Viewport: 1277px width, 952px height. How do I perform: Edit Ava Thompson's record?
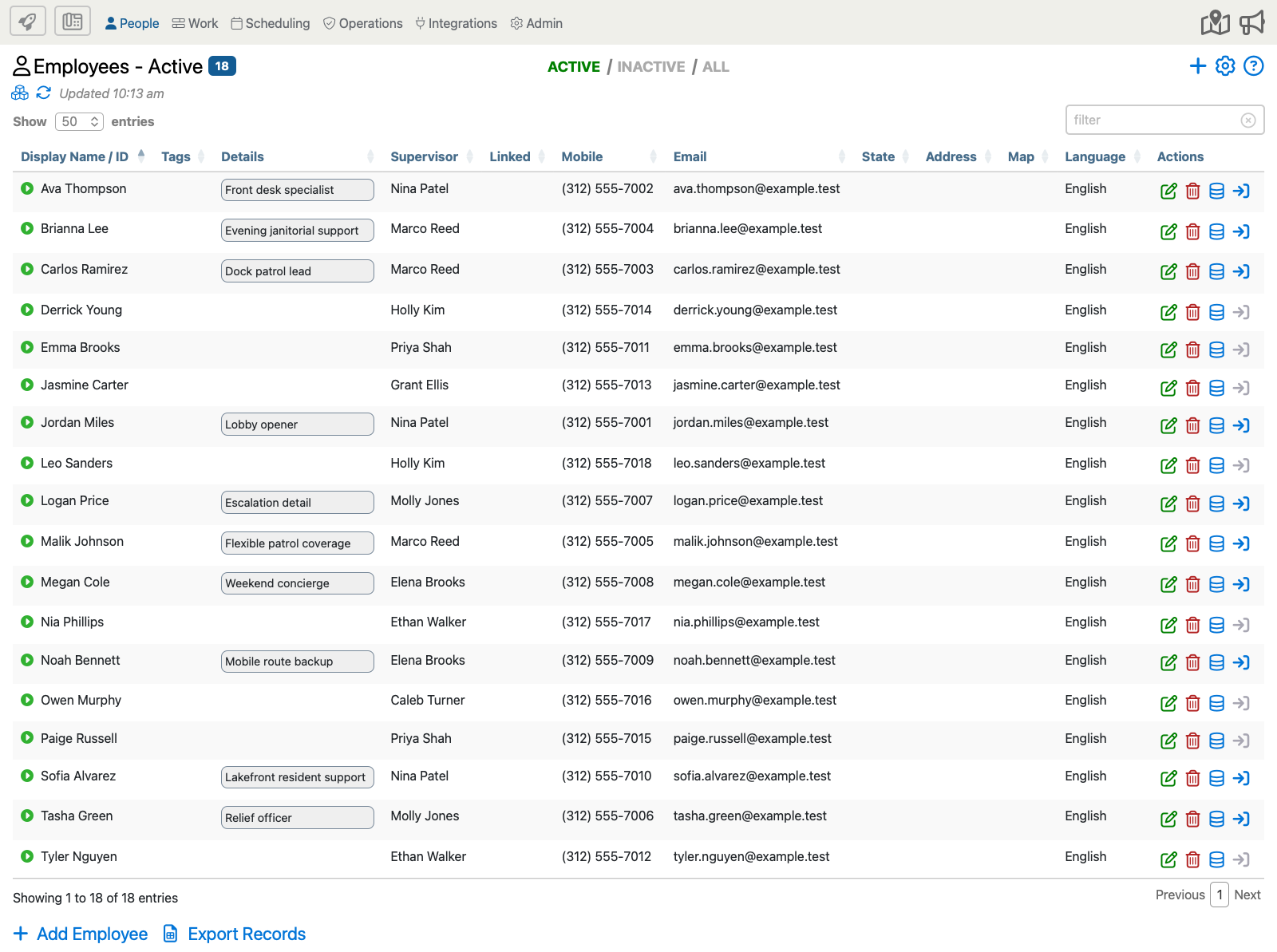(1168, 191)
